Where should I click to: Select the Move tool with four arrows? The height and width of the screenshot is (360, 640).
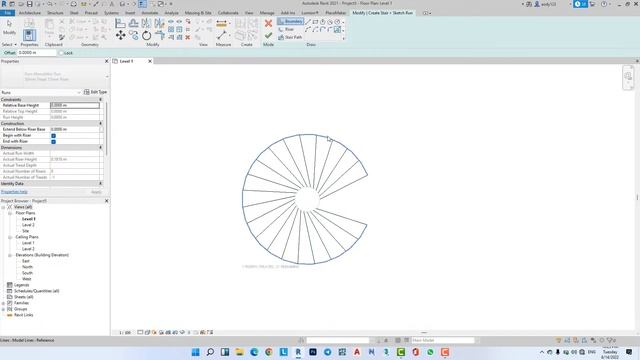click(x=120, y=36)
